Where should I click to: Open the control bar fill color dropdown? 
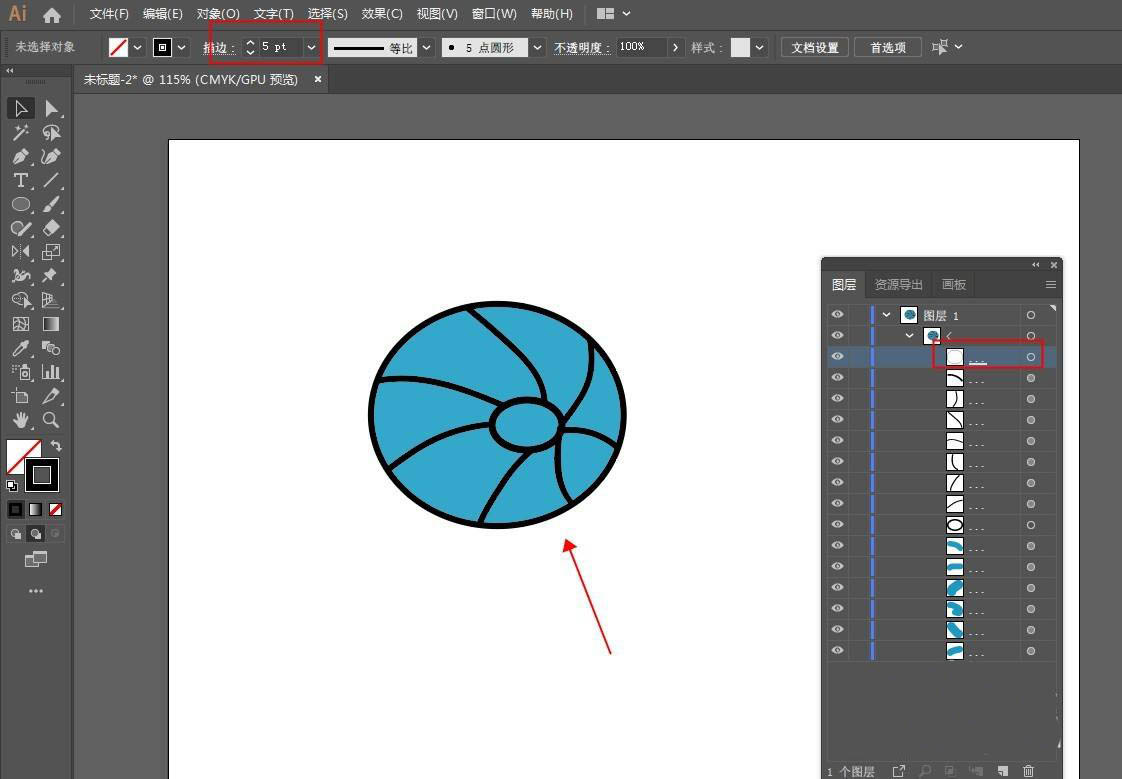point(137,47)
